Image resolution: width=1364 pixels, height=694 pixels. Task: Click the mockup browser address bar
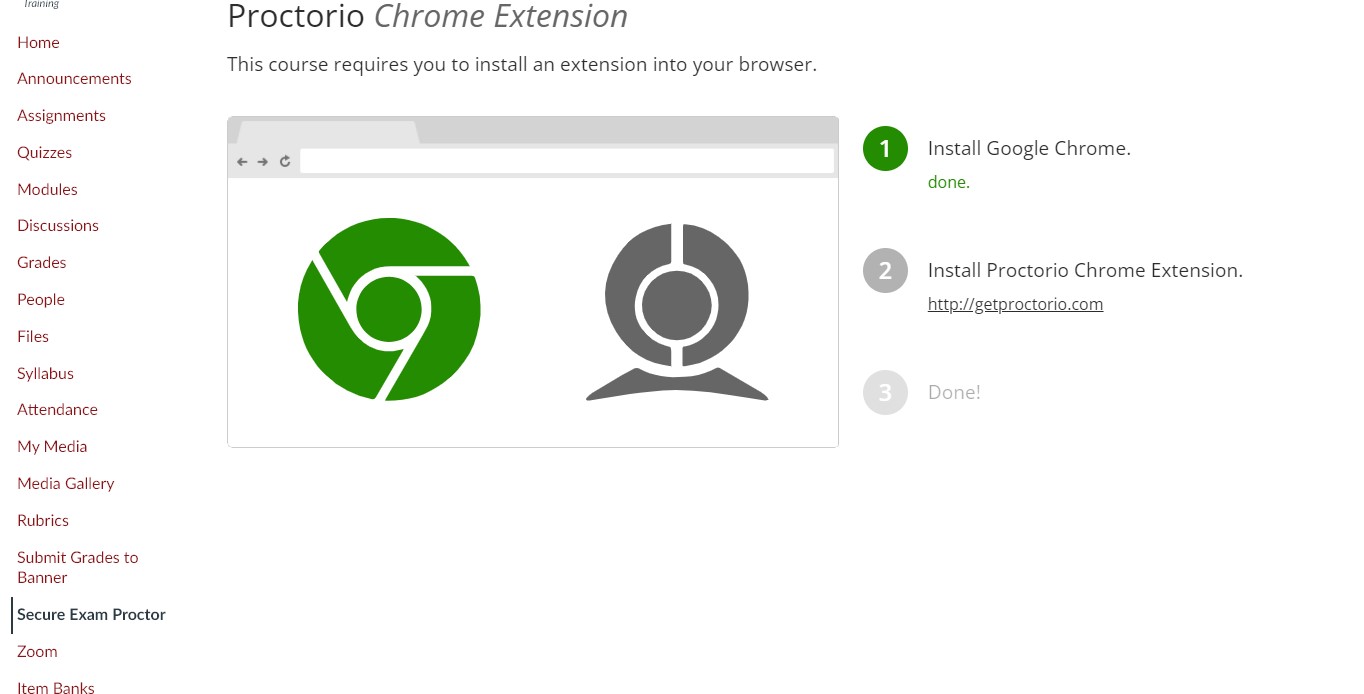(567, 160)
